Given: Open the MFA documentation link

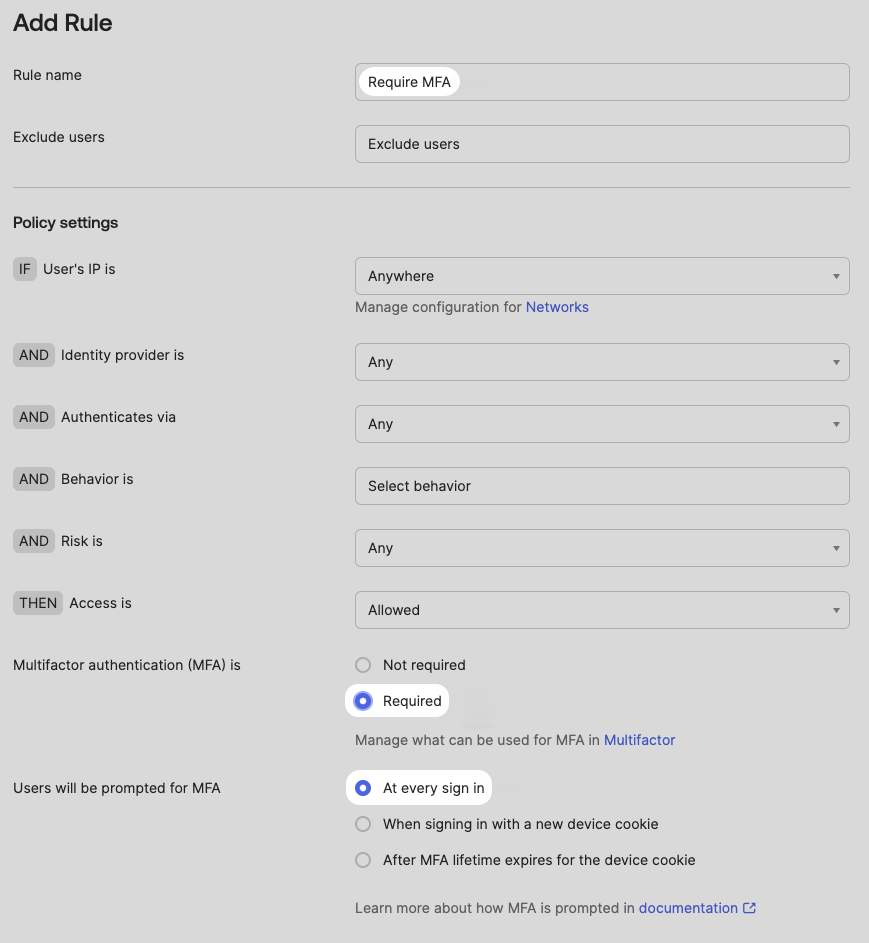Looking at the screenshot, I should click(688, 908).
